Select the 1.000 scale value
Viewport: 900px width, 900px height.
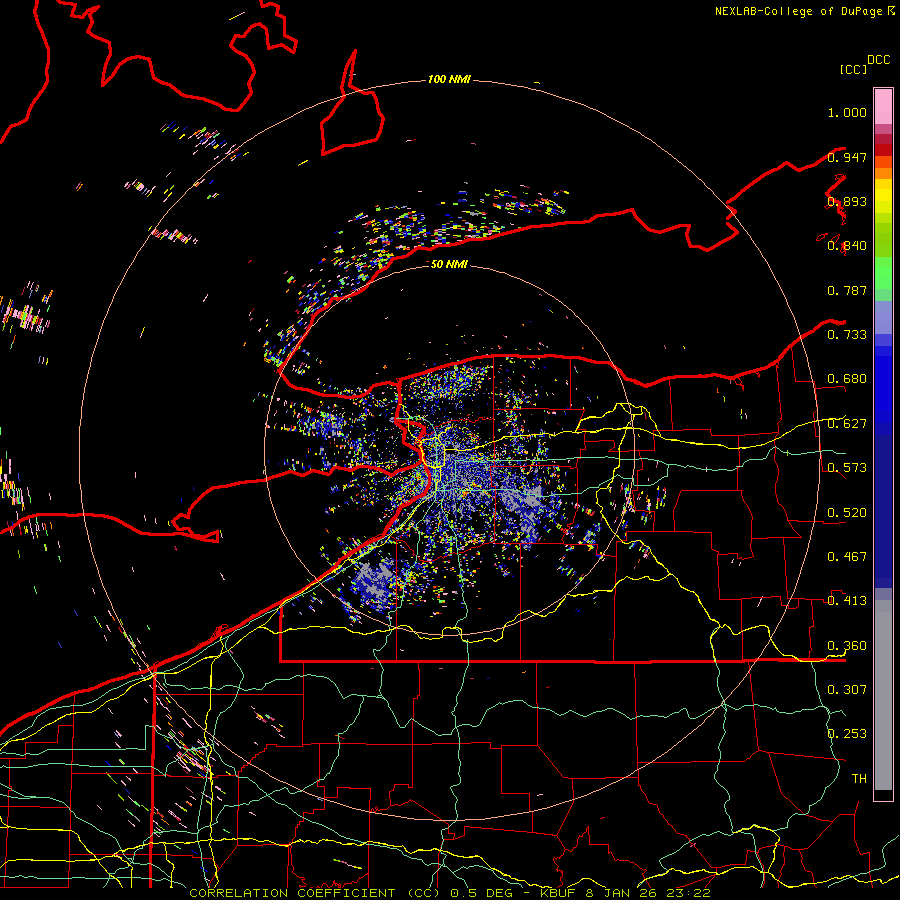tap(847, 112)
